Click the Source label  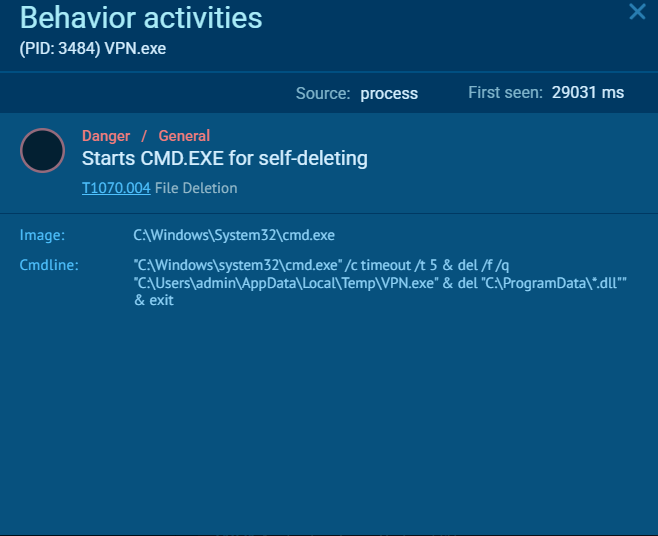[x=323, y=93]
